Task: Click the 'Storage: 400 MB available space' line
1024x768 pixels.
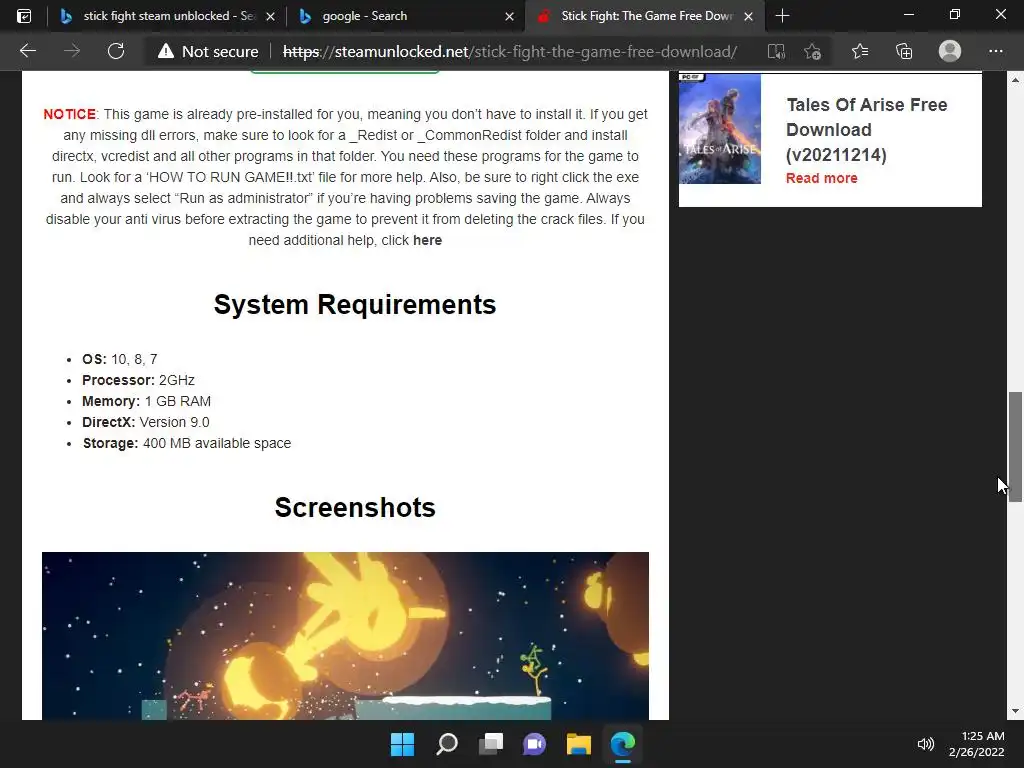Action: pos(187,443)
